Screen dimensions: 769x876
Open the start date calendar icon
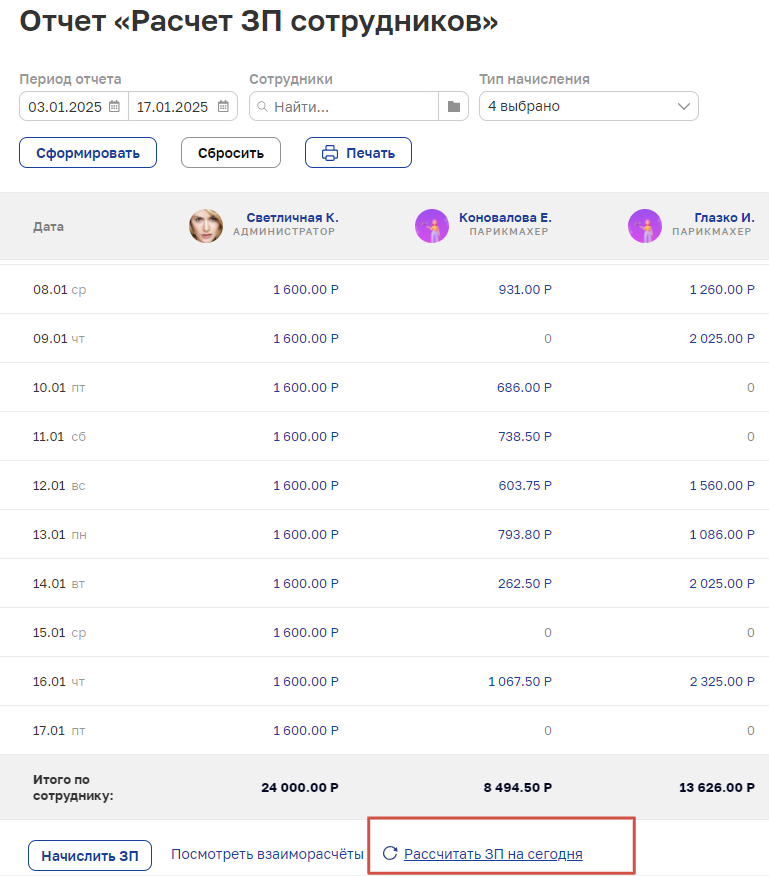pos(114,106)
